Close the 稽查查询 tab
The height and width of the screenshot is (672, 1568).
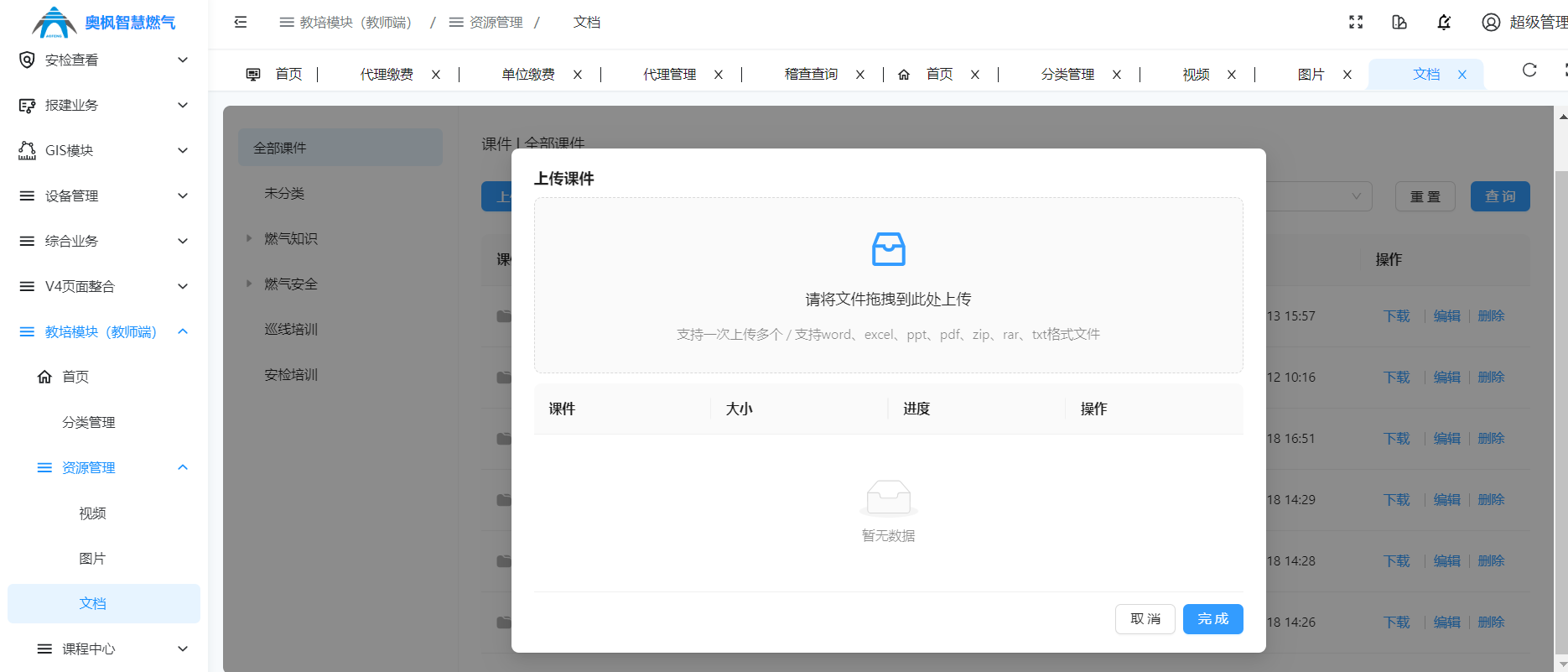click(860, 74)
